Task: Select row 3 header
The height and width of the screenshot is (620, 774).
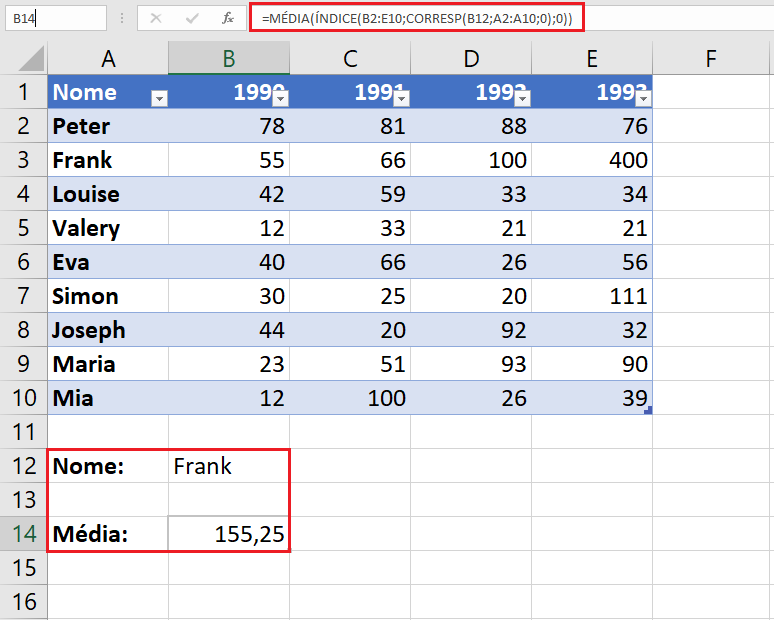Action: [x=23, y=160]
